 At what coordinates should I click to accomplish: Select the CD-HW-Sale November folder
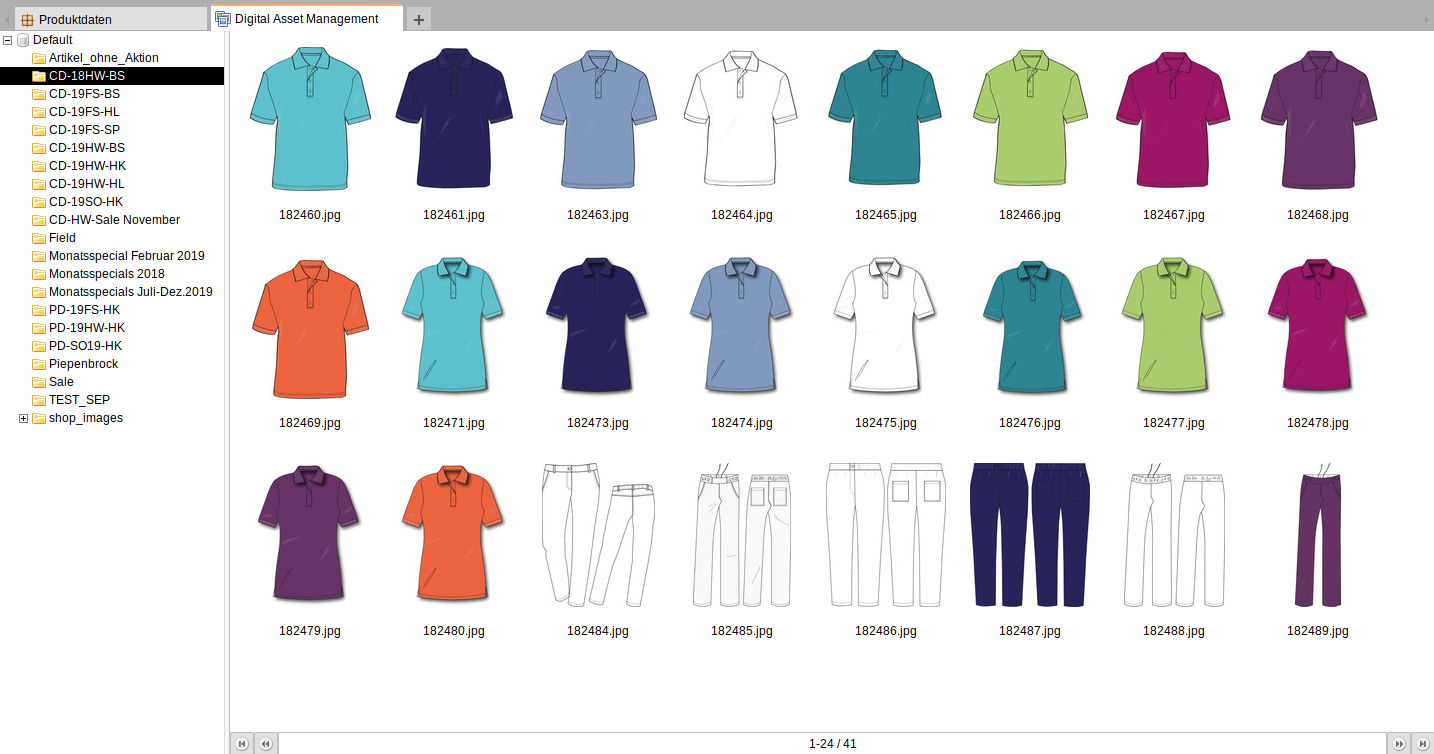click(x=114, y=220)
